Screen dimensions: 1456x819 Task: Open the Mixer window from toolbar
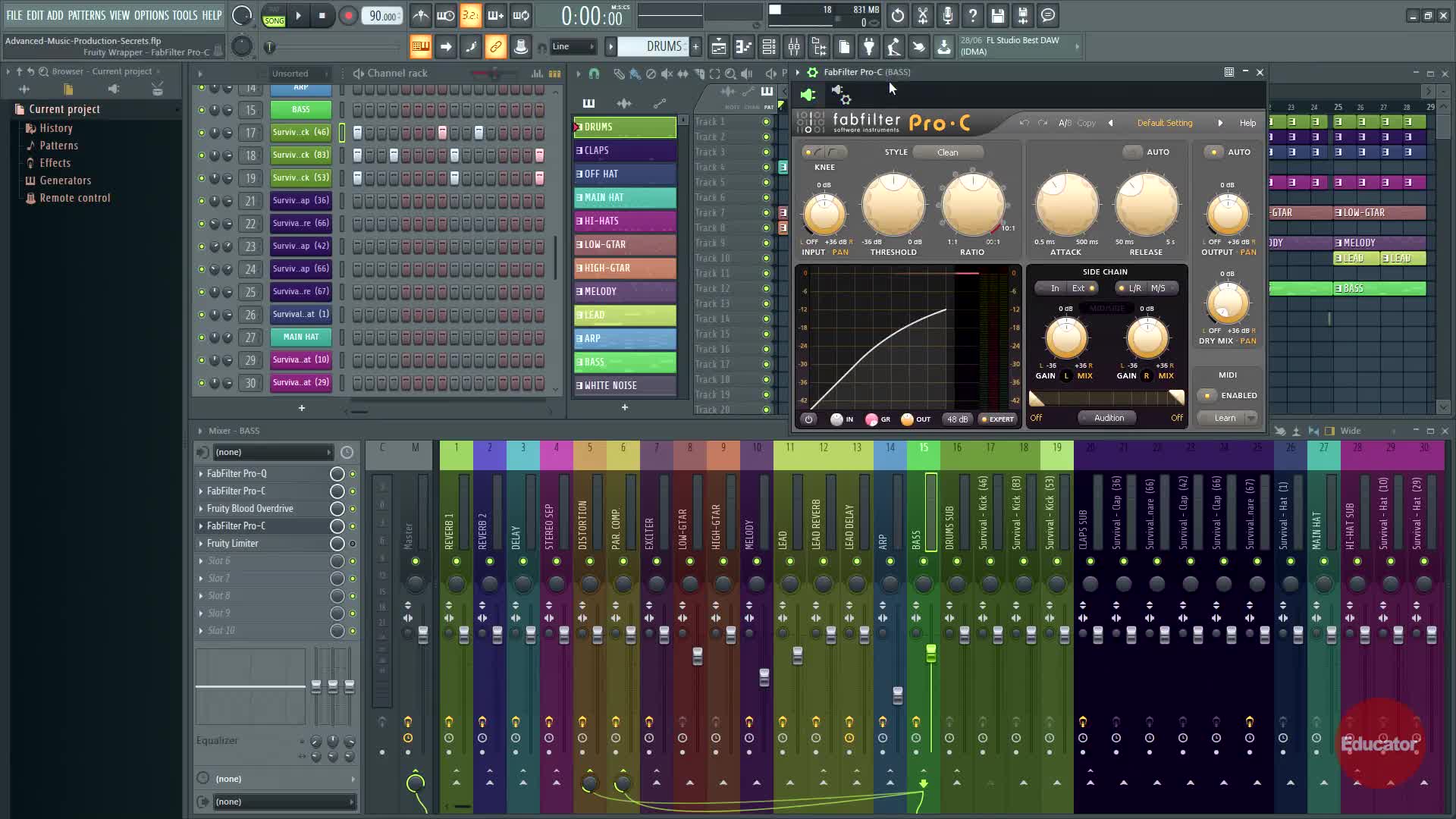(793, 47)
